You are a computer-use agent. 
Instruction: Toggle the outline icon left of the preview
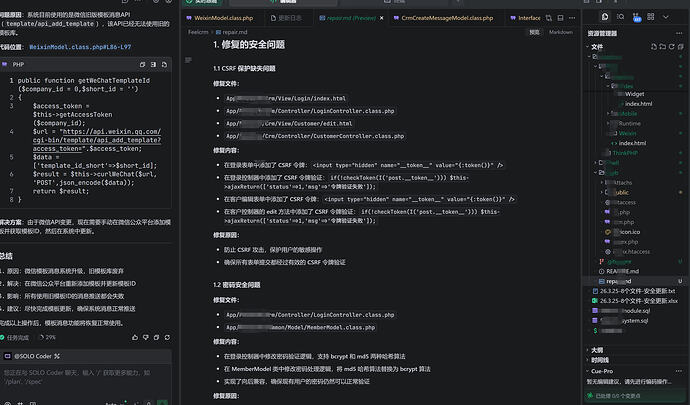[x=188, y=60]
